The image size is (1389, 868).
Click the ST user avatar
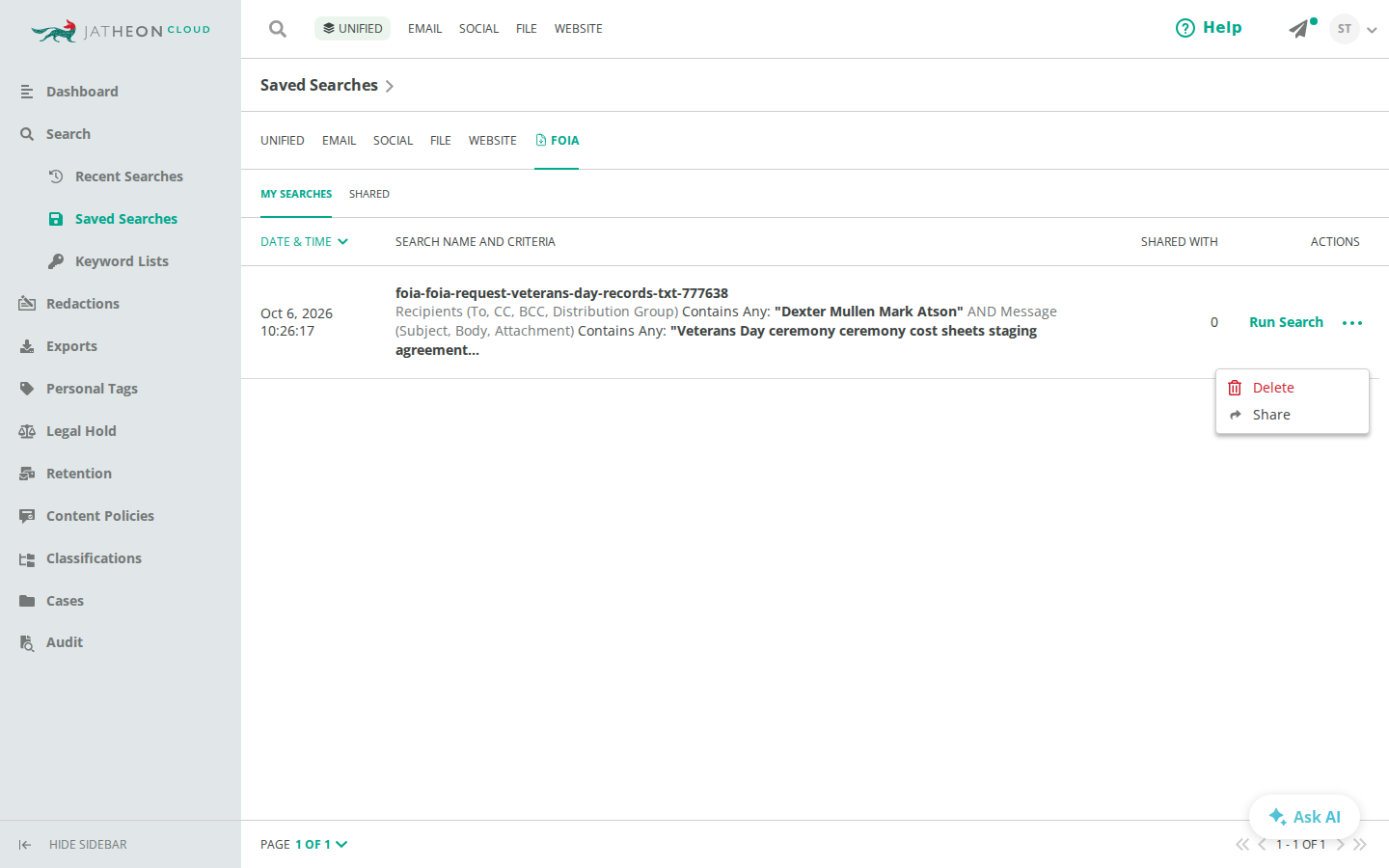point(1344,29)
